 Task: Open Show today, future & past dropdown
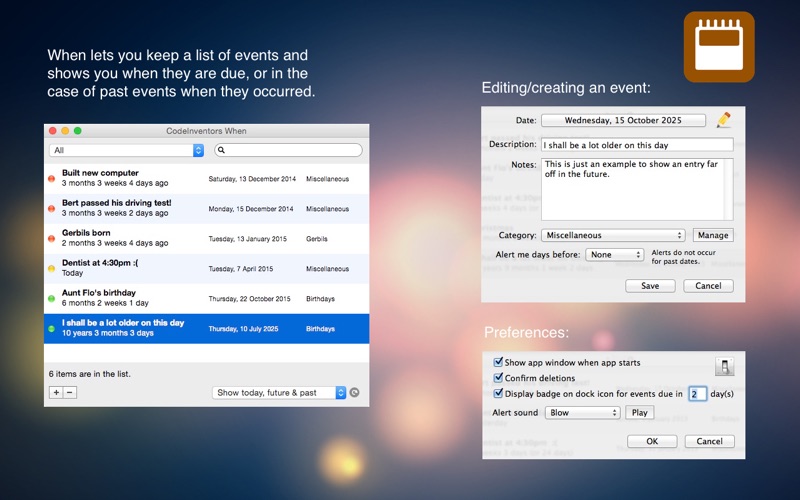pos(279,392)
